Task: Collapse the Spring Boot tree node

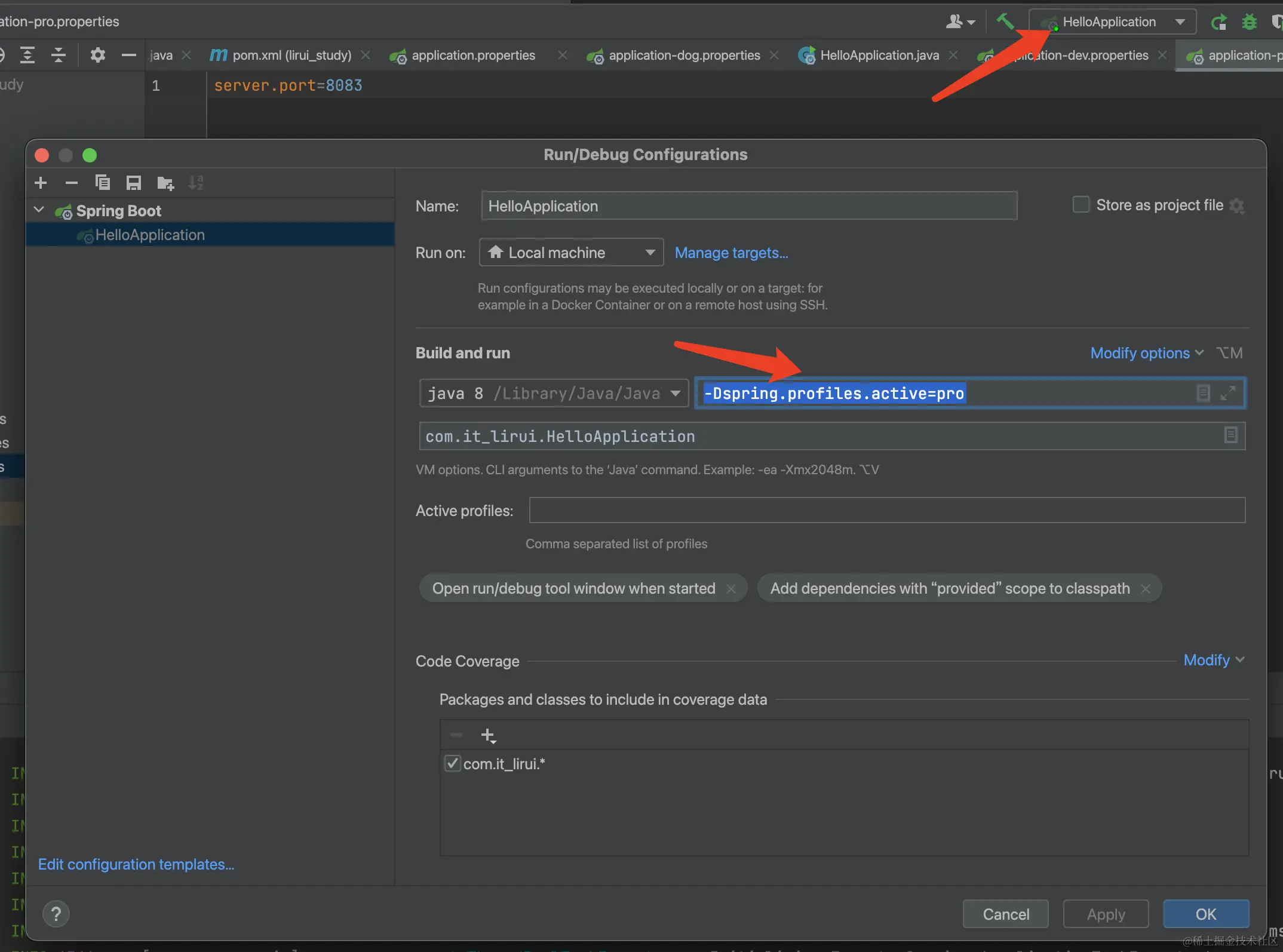Action: [x=39, y=210]
